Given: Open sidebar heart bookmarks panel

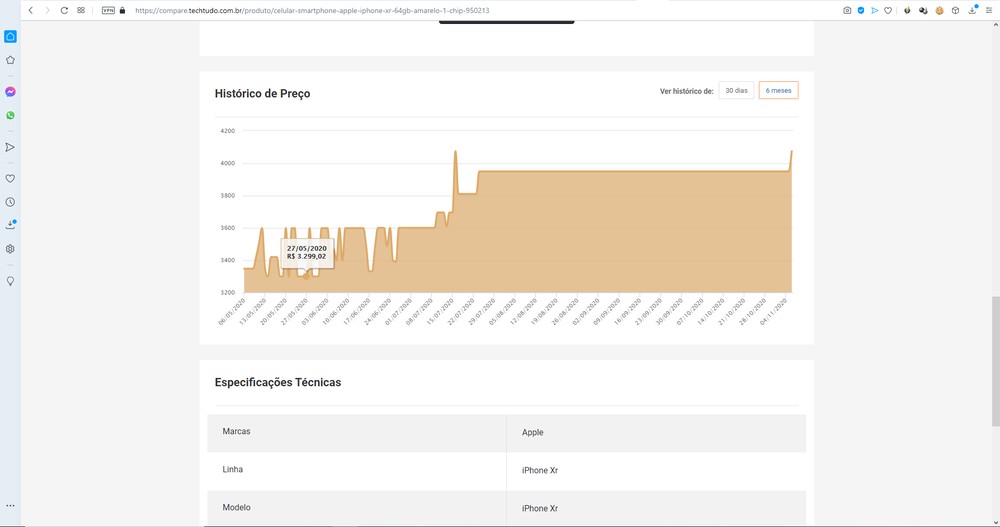Looking at the screenshot, I should pos(10,179).
